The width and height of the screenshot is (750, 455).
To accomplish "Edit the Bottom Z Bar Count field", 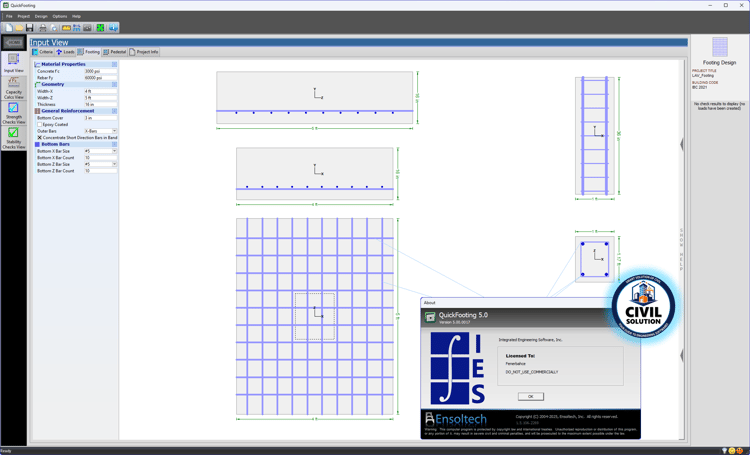I will (x=100, y=171).
